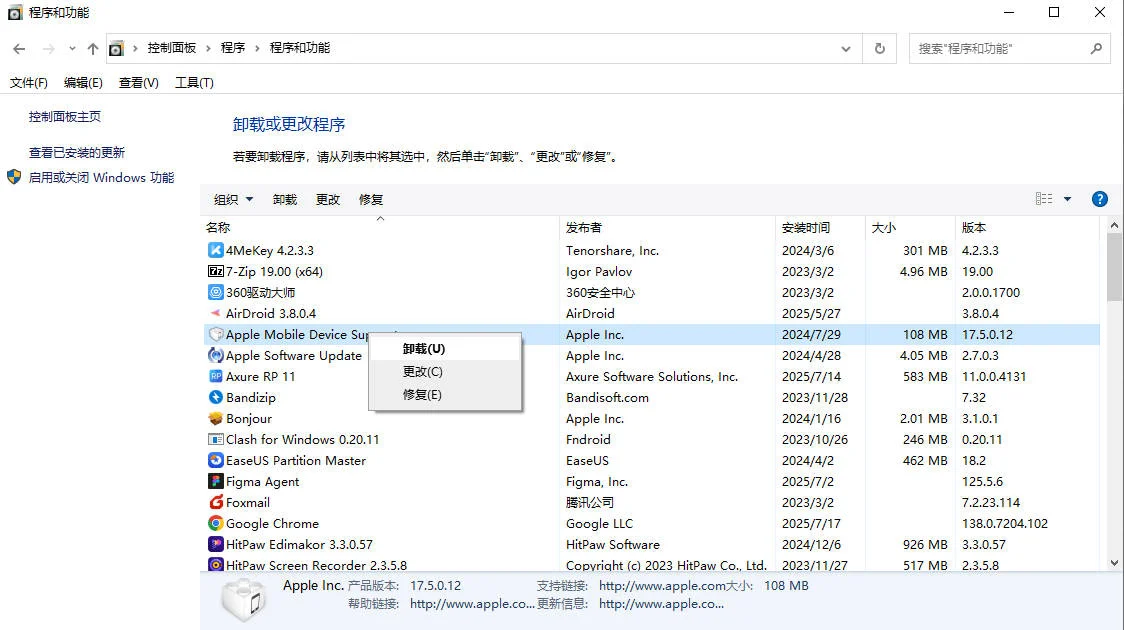The image size is (1124, 630).
Task: Choose 卸载(U) from context menu
Action: 444,348
